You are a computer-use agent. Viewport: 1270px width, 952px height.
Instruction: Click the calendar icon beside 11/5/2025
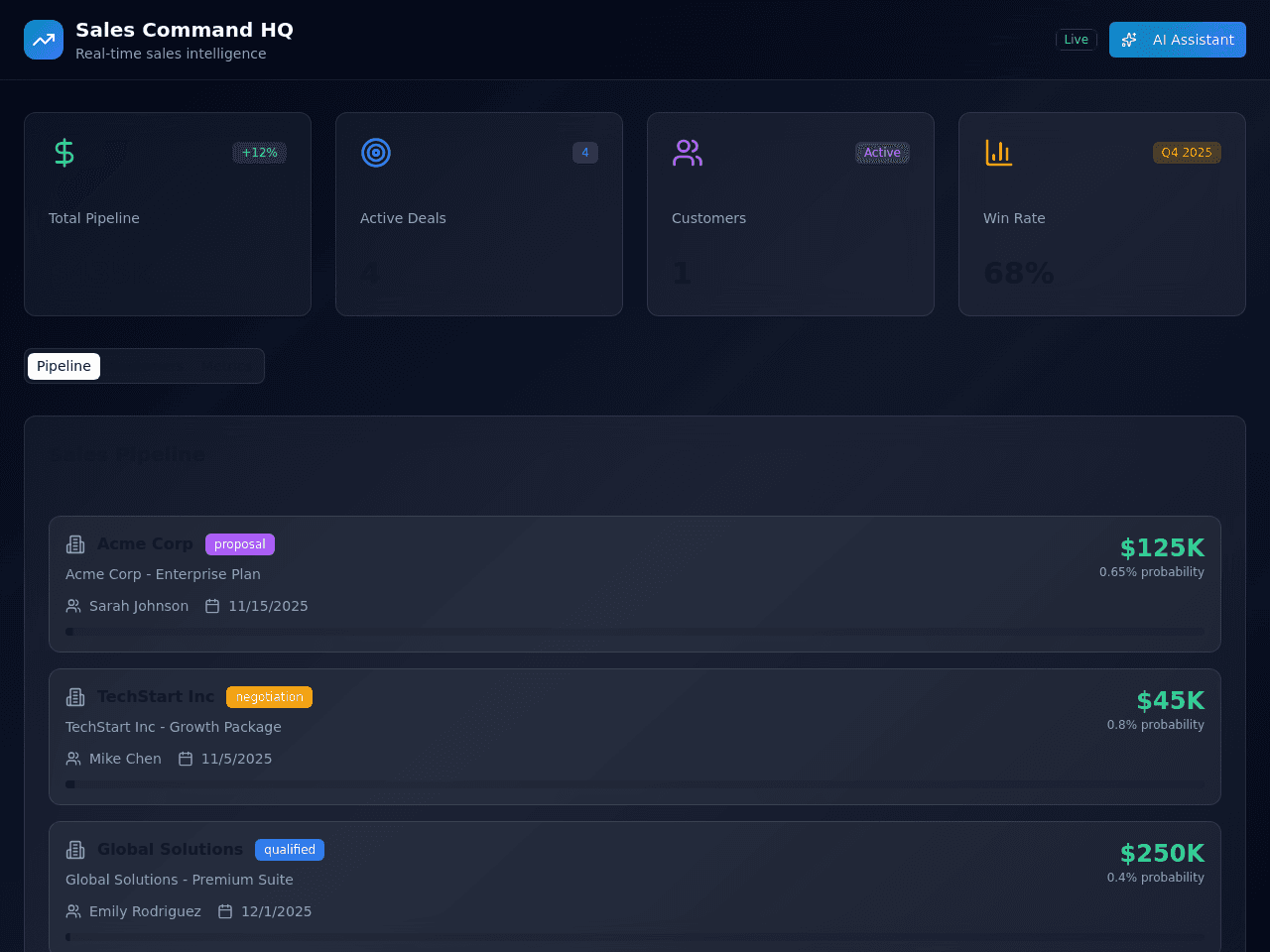coord(186,759)
